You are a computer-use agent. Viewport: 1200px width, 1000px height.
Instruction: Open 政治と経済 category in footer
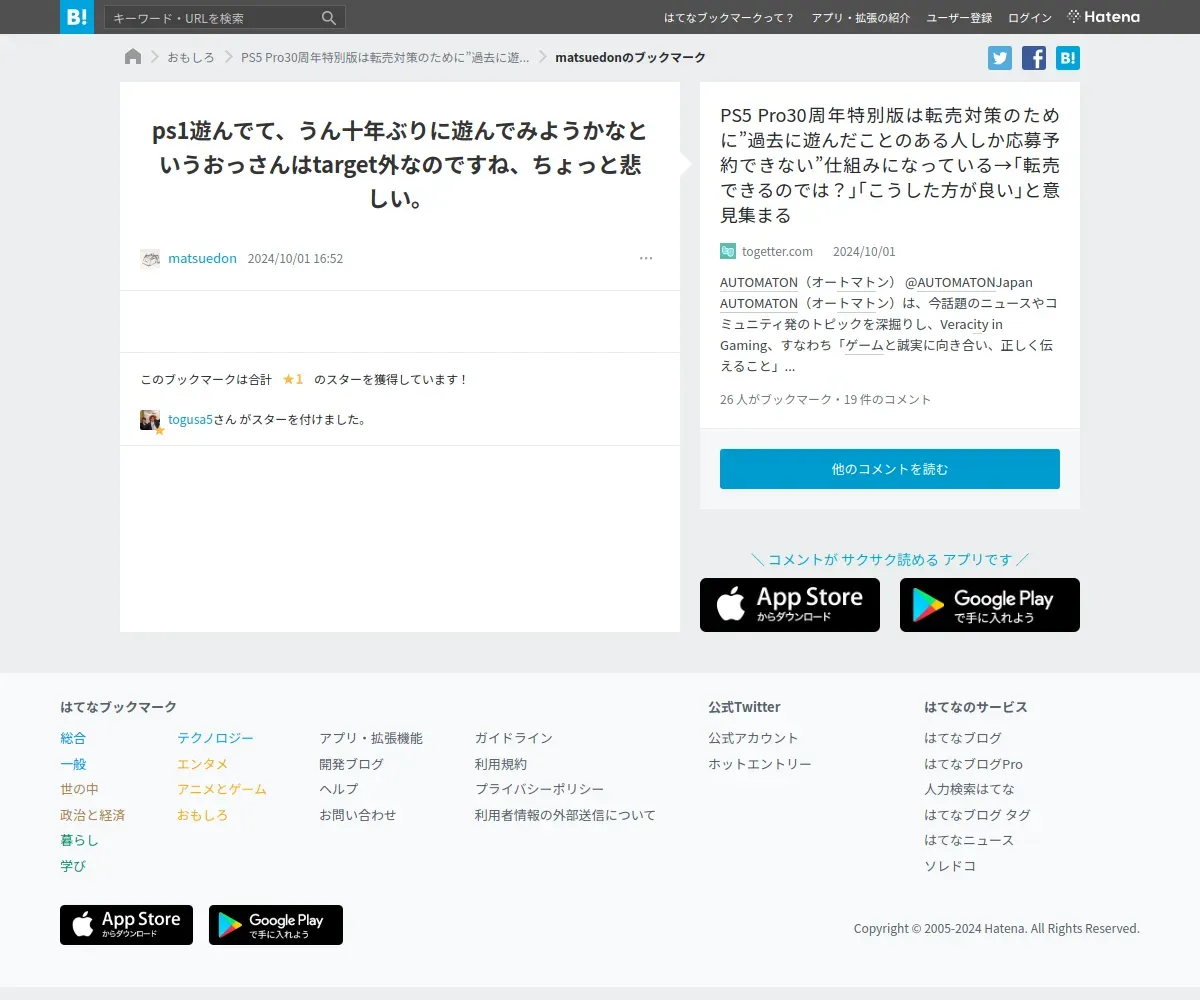(92, 816)
